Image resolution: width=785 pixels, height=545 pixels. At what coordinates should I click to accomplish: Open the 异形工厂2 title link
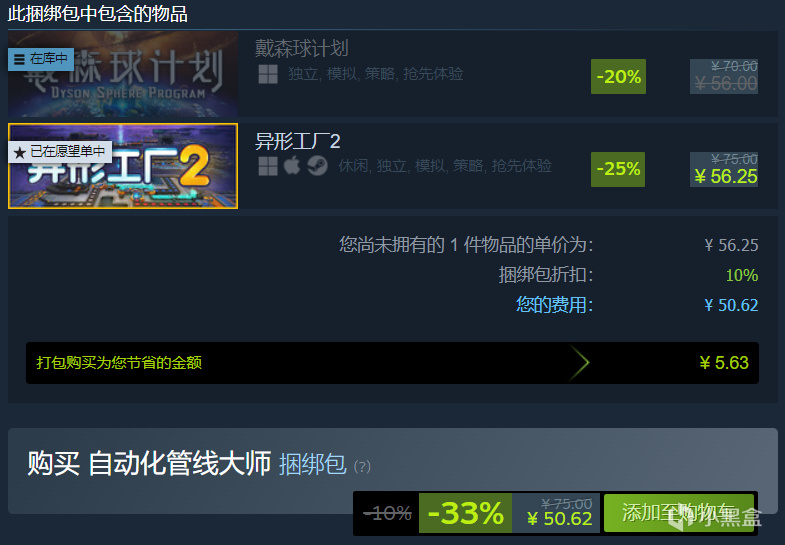[297, 141]
